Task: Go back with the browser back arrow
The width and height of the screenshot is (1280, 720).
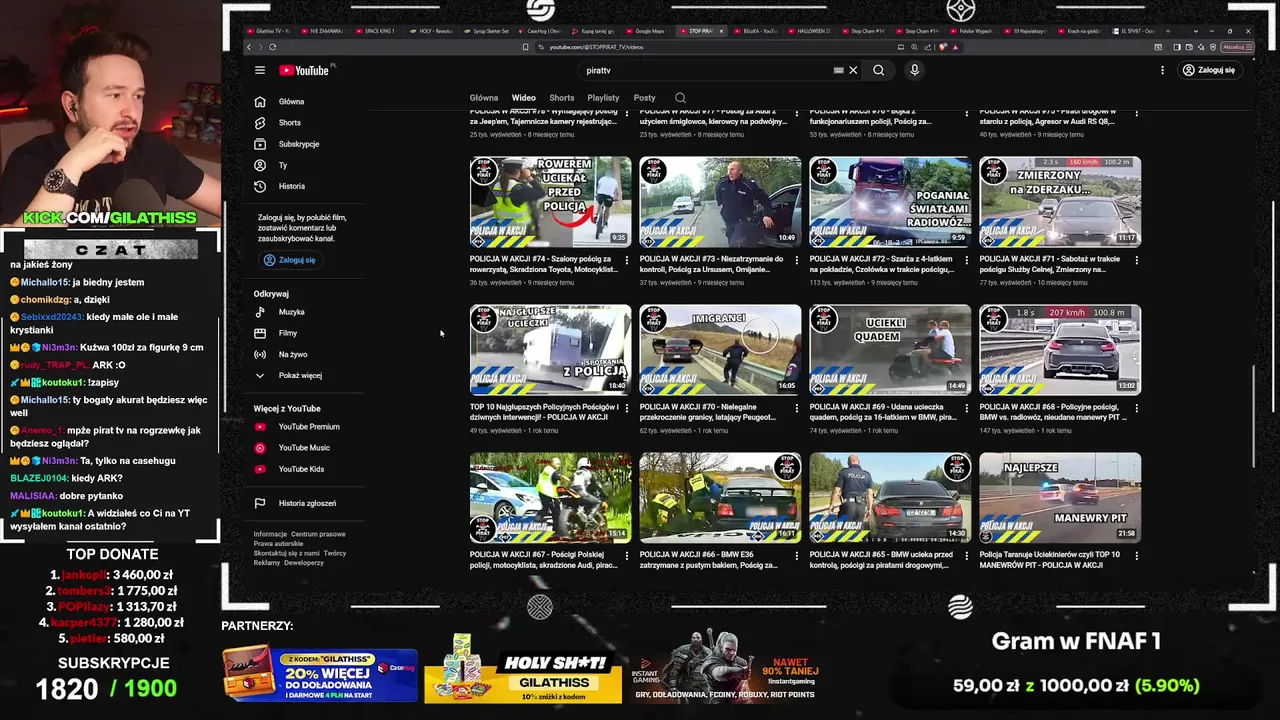Action: point(249,47)
